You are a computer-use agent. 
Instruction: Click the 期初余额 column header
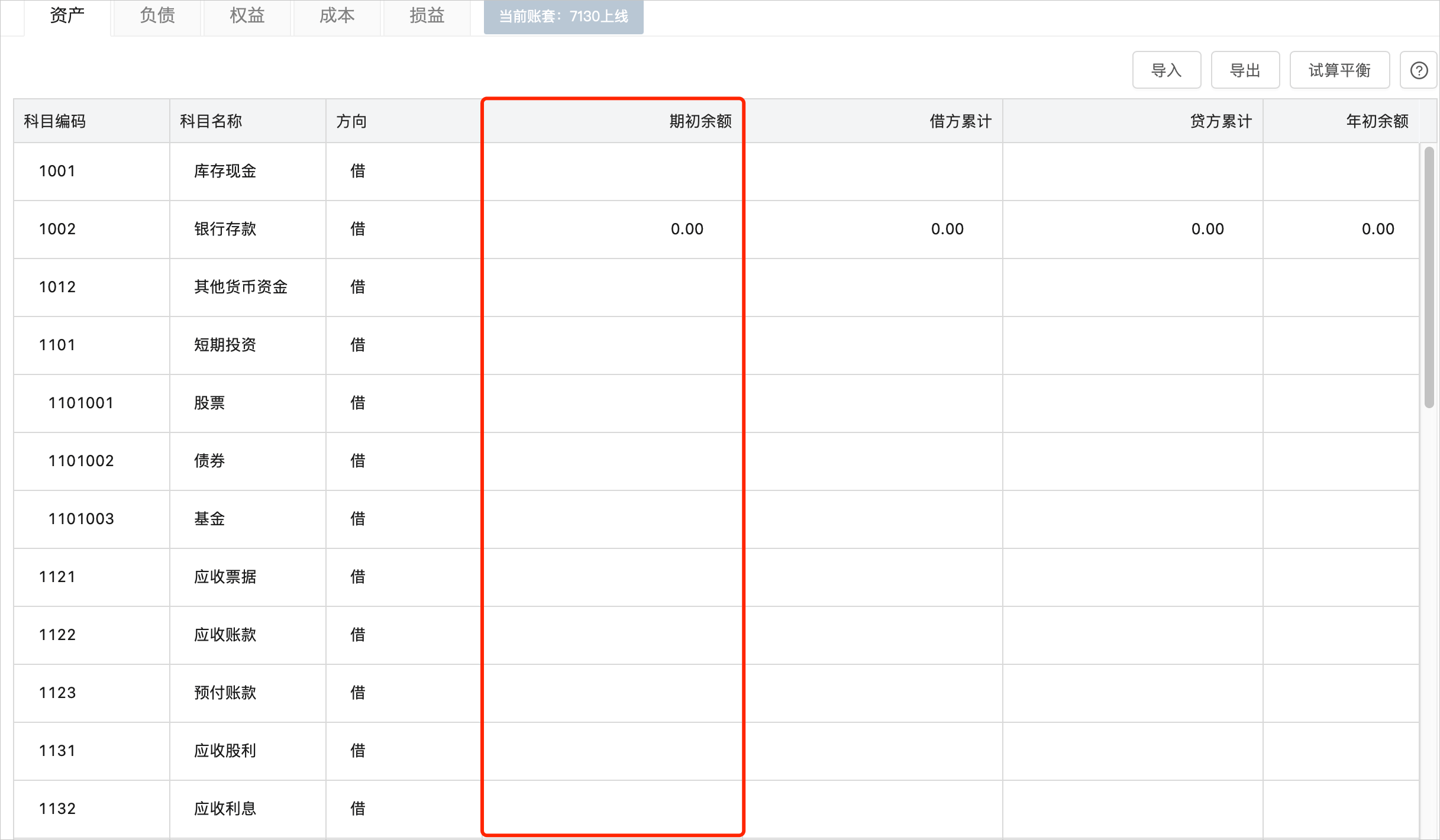(x=612, y=121)
